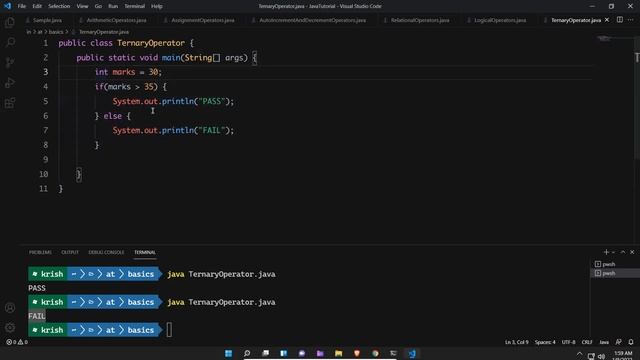
Task: Click the basics breadcrumb segment
Action: (x=56, y=32)
